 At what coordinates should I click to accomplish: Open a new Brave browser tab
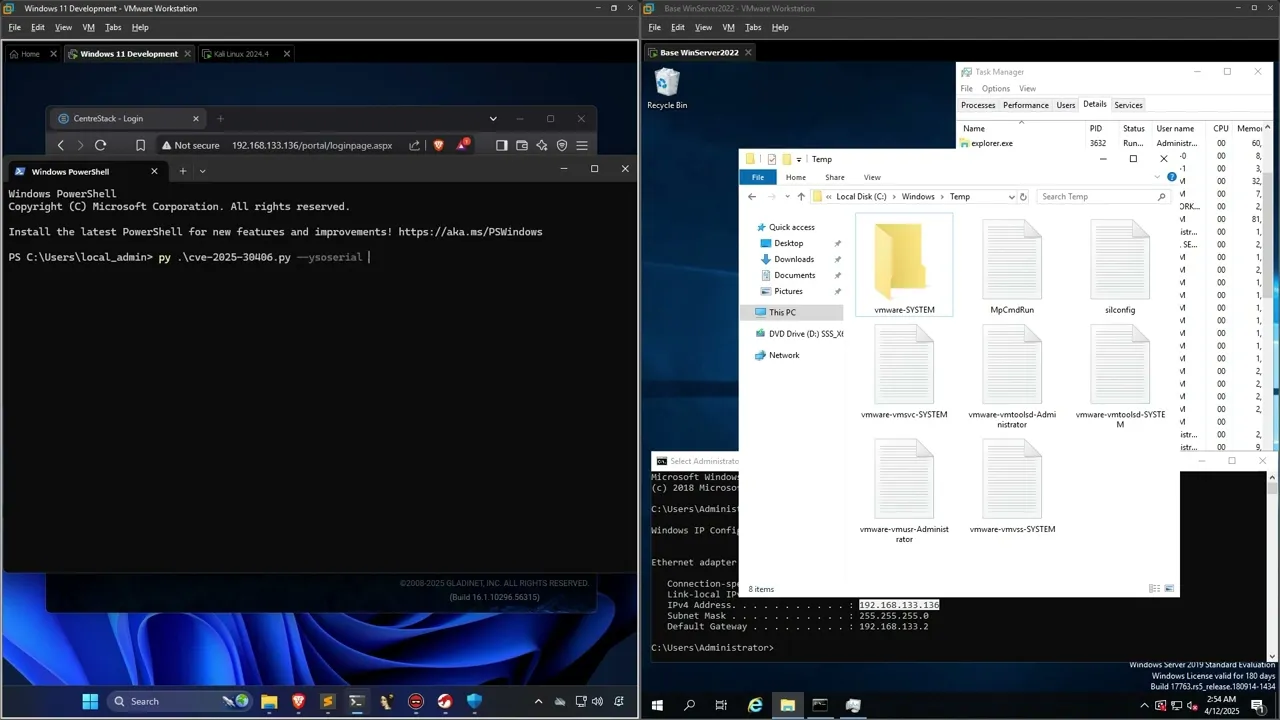[221, 118]
